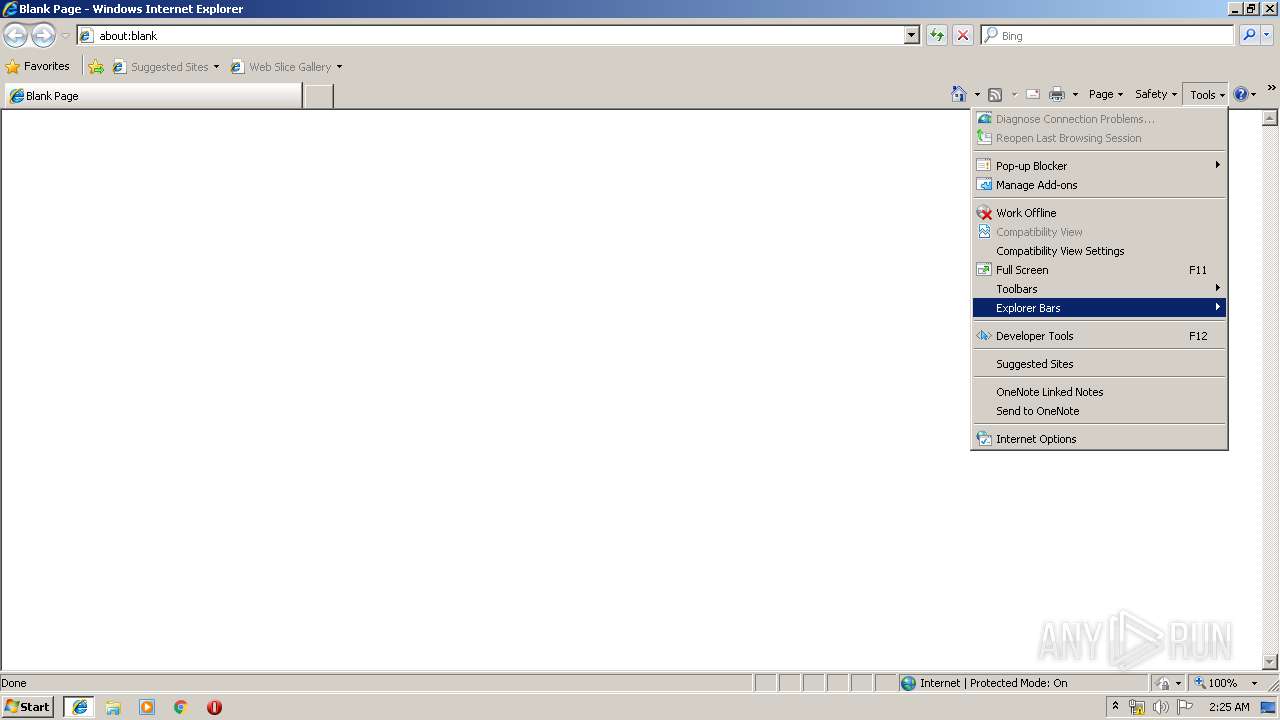The image size is (1280, 720).
Task: Click the Stop loading button
Action: click(x=963, y=36)
